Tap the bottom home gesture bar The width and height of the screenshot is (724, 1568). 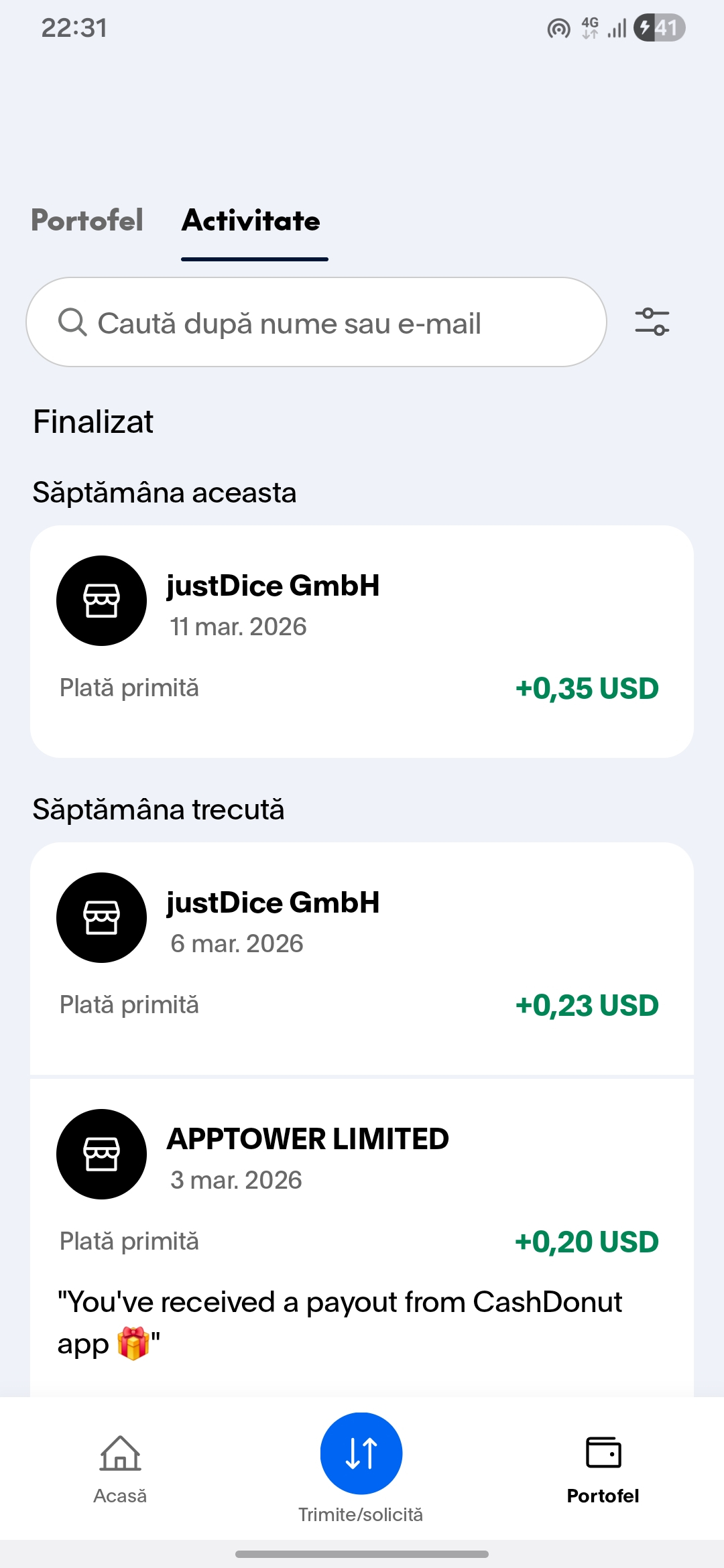tap(362, 1554)
